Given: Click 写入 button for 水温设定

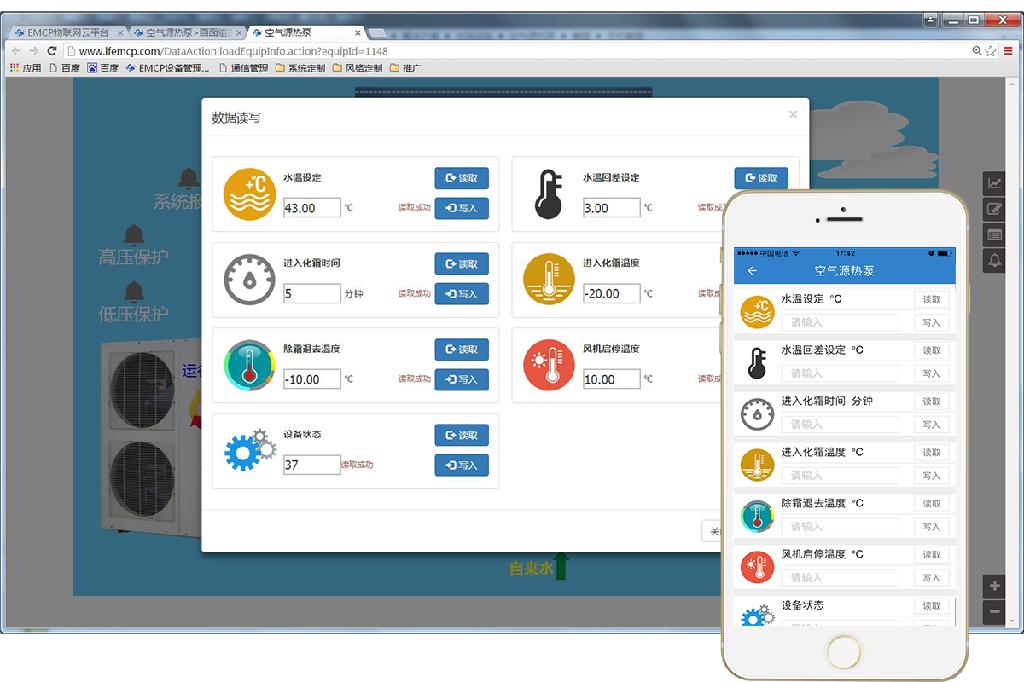Looking at the screenshot, I should pos(462,208).
